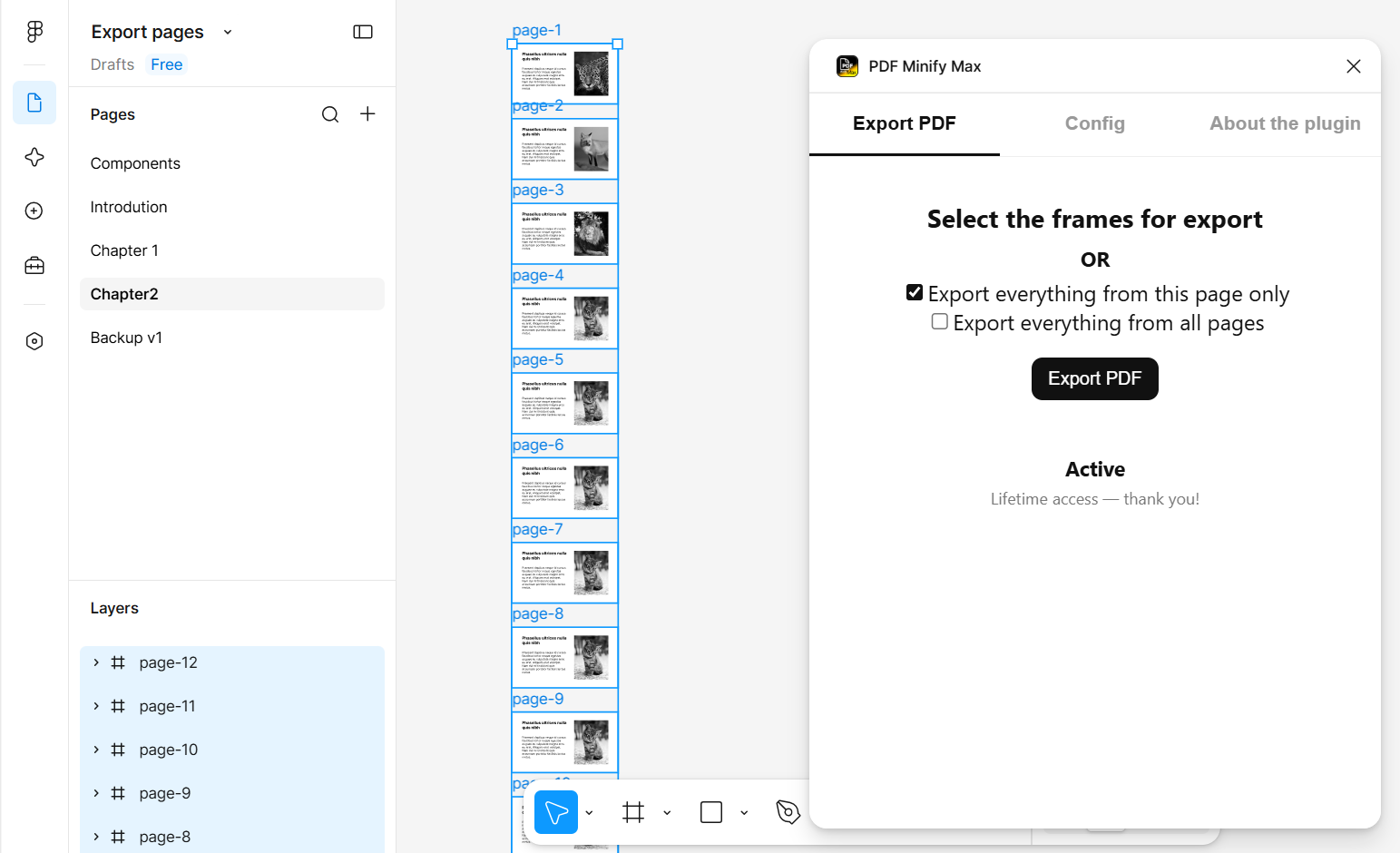Screen dimensions: 1400x853
Task: Click the circled plus sidebar icon
Action: (34, 211)
